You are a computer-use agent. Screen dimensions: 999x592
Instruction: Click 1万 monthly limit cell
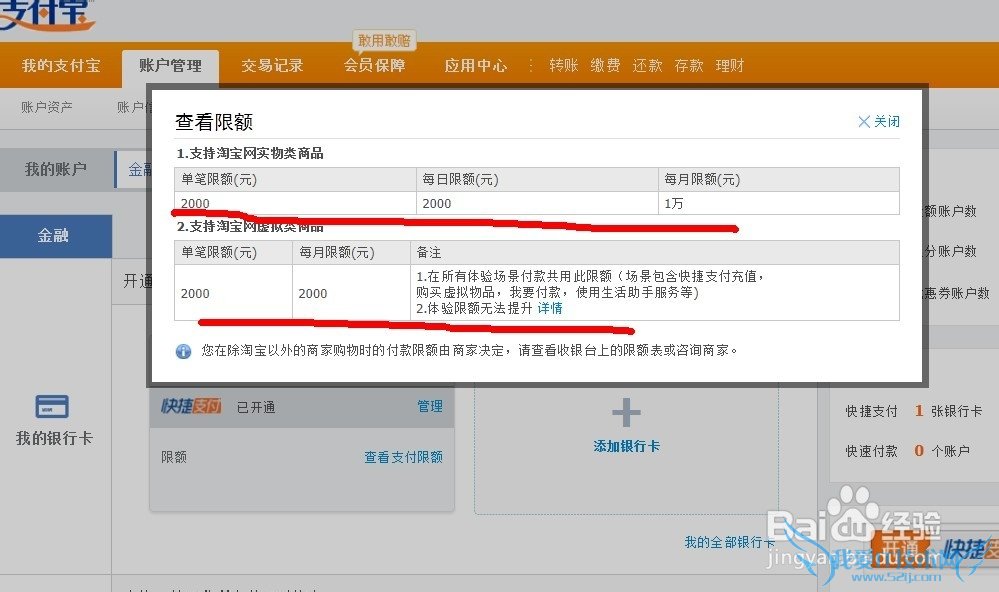(x=779, y=203)
